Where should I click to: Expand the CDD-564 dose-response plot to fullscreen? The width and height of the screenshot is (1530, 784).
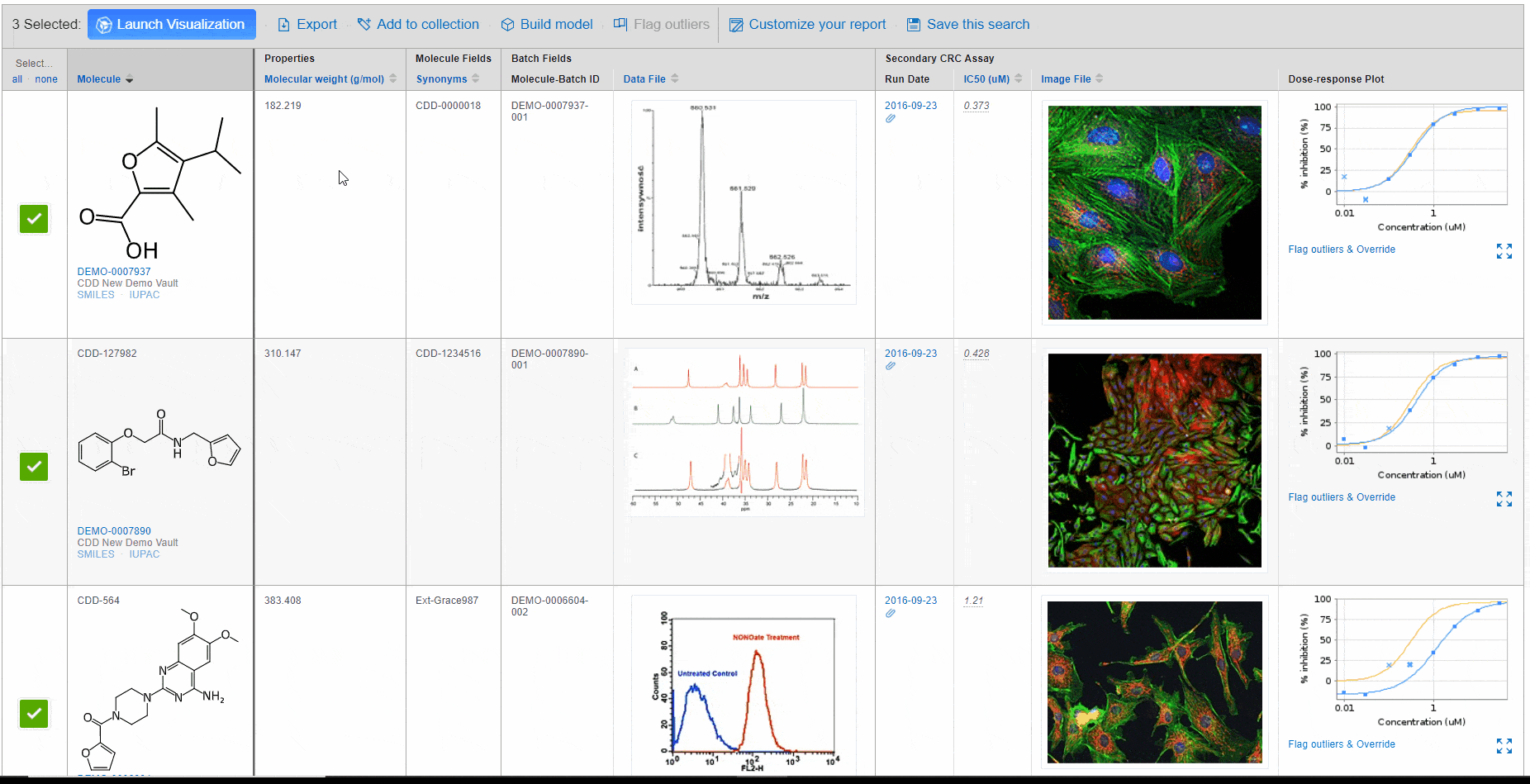tap(1504, 745)
